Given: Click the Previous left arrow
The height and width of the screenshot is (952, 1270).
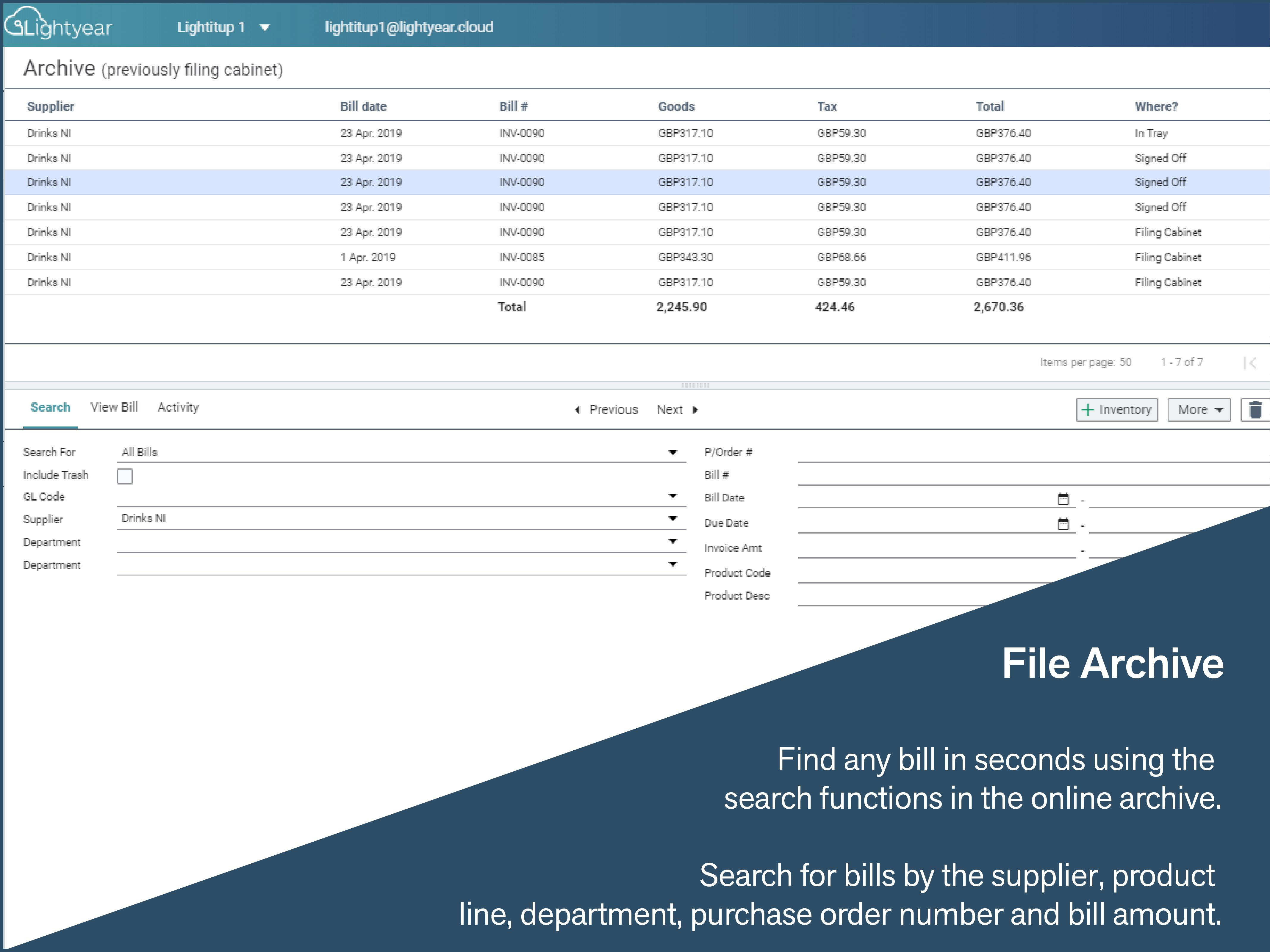Looking at the screenshot, I should pyautogui.click(x=578, y=410).
